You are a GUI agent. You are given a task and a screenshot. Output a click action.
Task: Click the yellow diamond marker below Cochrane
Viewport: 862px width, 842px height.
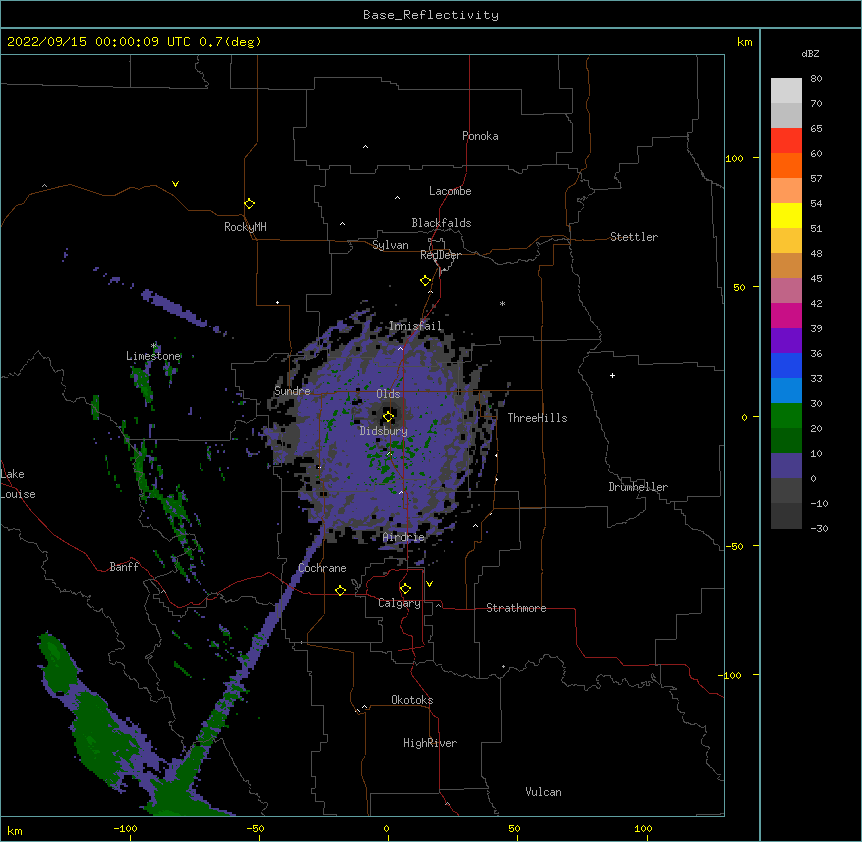click(340, 590)
